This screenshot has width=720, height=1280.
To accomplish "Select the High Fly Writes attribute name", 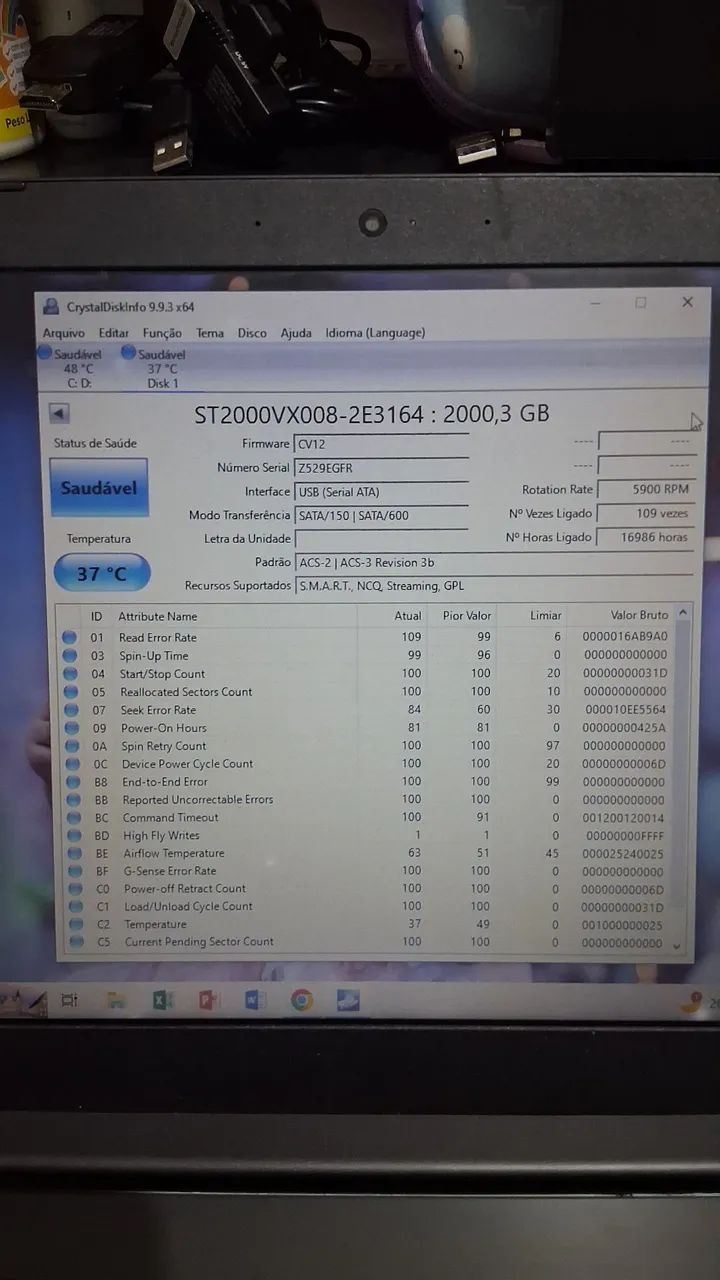I will [161, 836].
